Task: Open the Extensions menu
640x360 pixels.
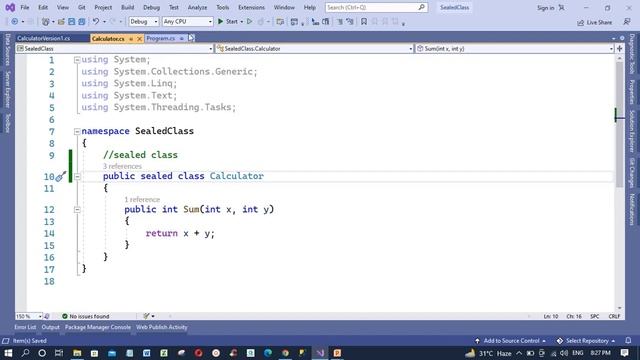Action: point(251,7)
